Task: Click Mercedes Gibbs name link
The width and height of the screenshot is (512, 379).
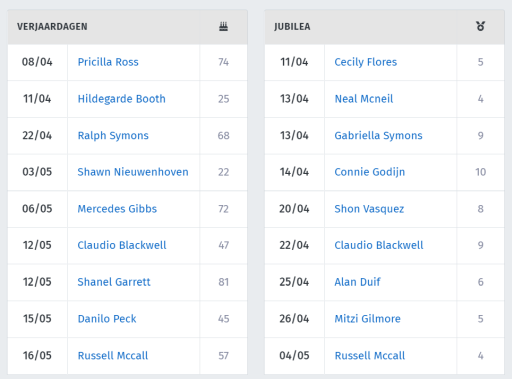Action: [117, 209]
